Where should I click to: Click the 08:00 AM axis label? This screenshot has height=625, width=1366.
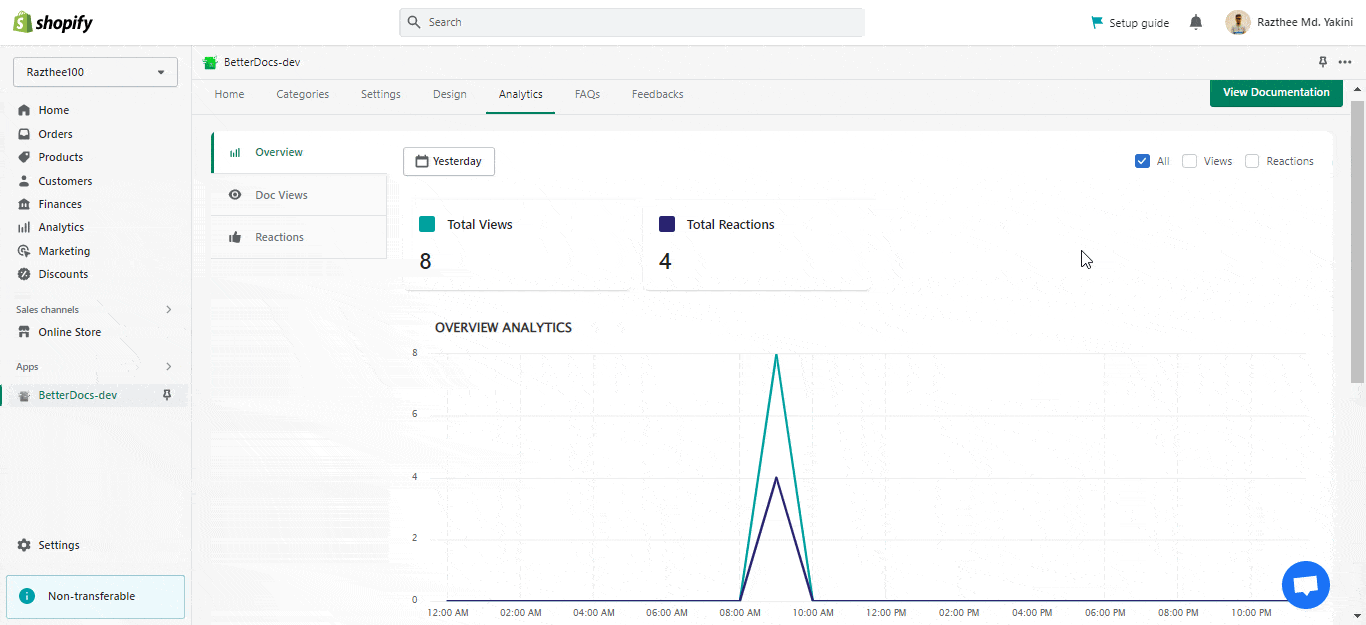[740, 613]
